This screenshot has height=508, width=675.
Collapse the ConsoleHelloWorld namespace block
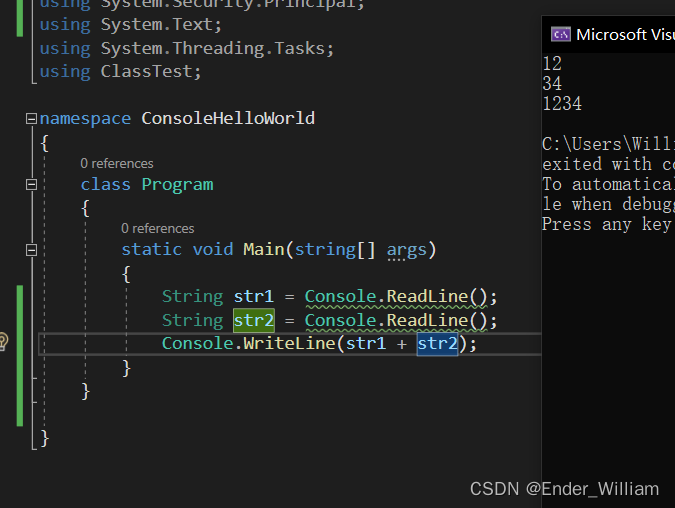31,118
